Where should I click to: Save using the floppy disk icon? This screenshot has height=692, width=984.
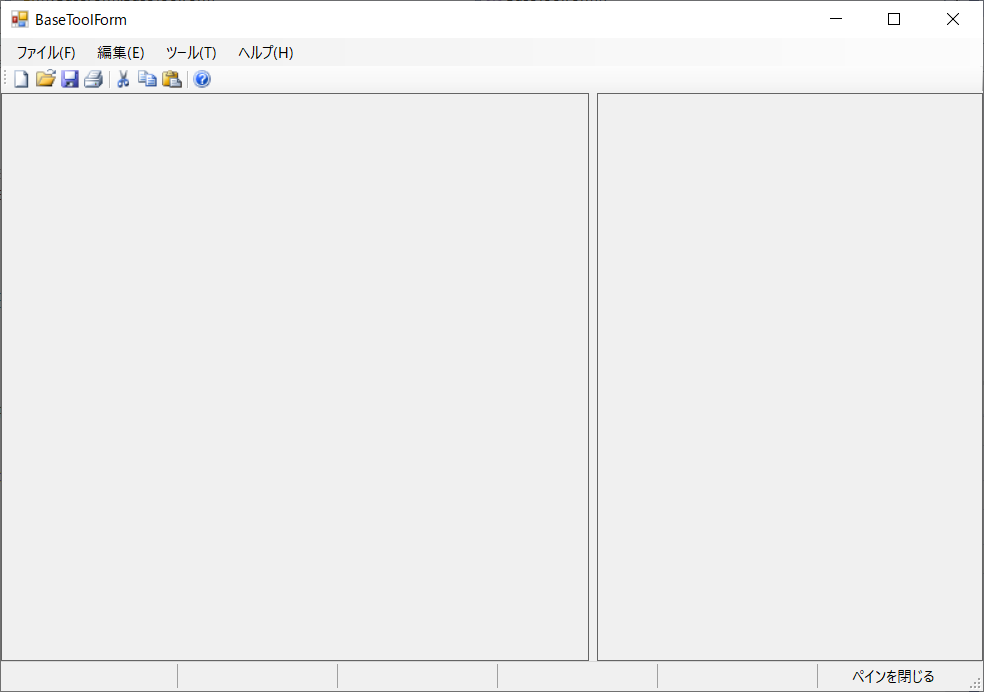click(69, 79)
